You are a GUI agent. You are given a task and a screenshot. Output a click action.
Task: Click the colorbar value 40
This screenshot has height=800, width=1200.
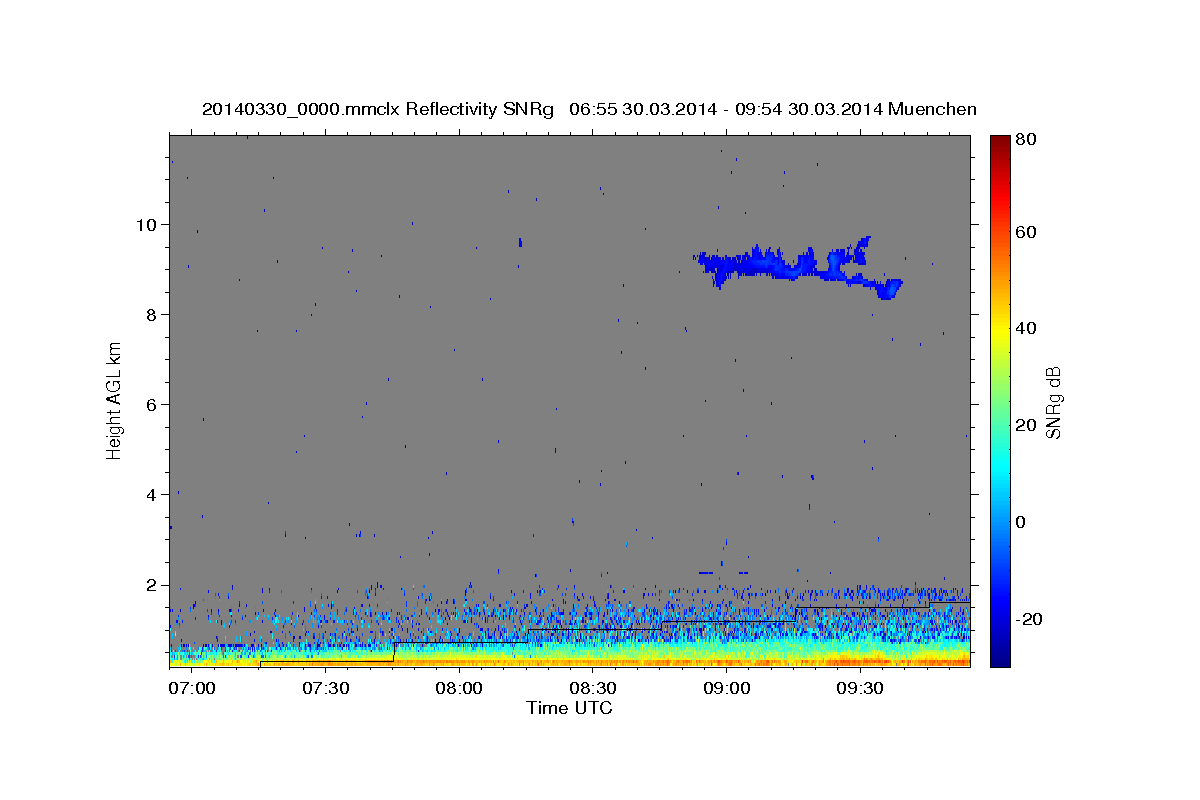click(x=1025, y=328)
